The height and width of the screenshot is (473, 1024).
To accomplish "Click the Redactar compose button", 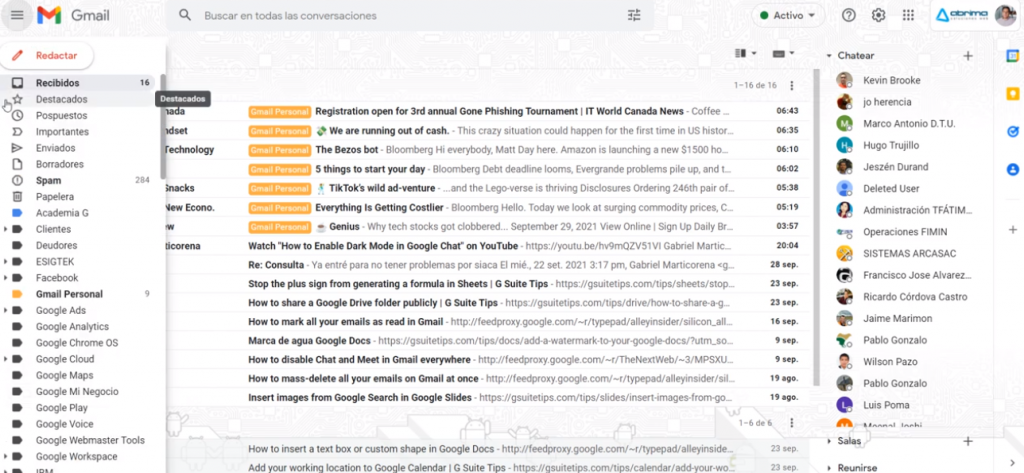I will tap(47, 56).
